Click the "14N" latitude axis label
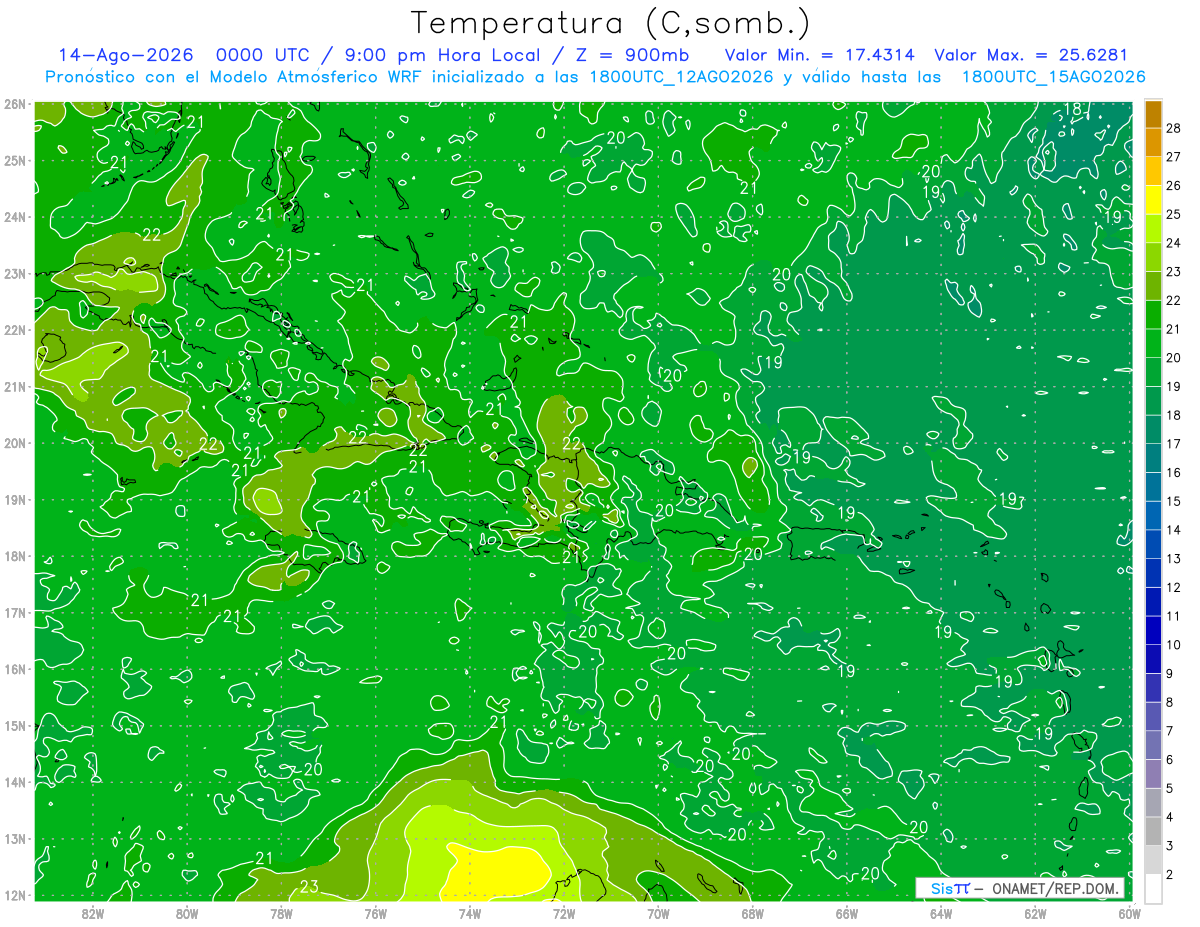 (14, 782)
